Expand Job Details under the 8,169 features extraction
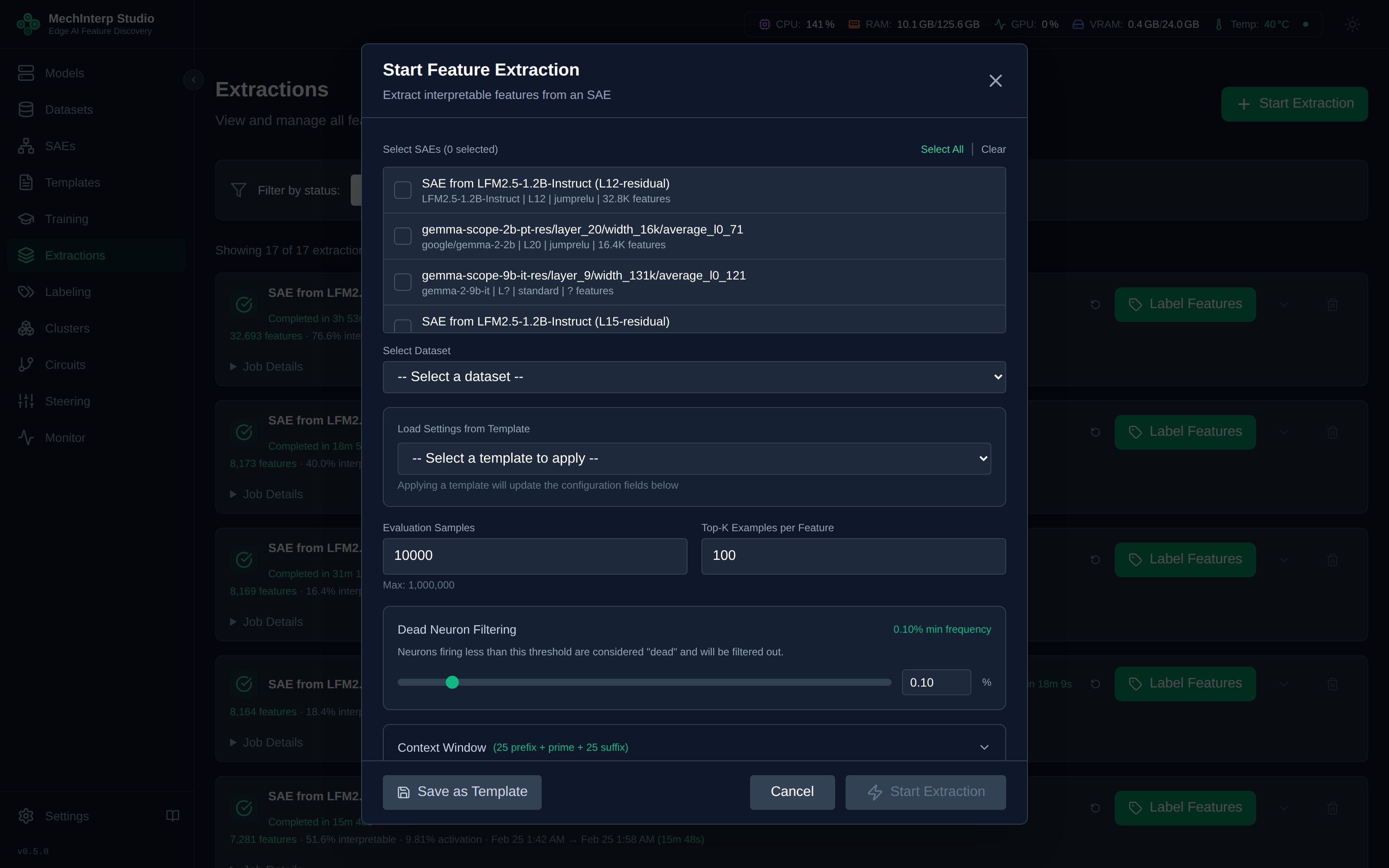 point(267,622)
